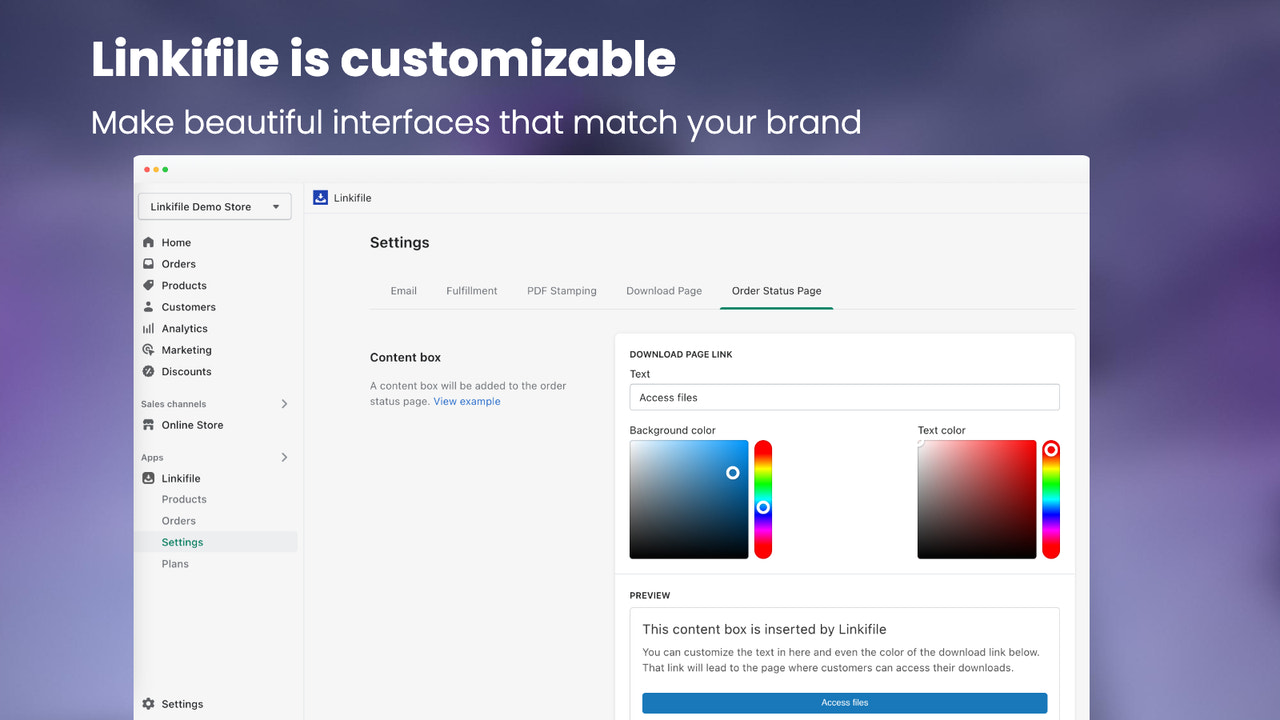Click the Analytics bar chart icon
1280x720 pixels.
point(149,328)
